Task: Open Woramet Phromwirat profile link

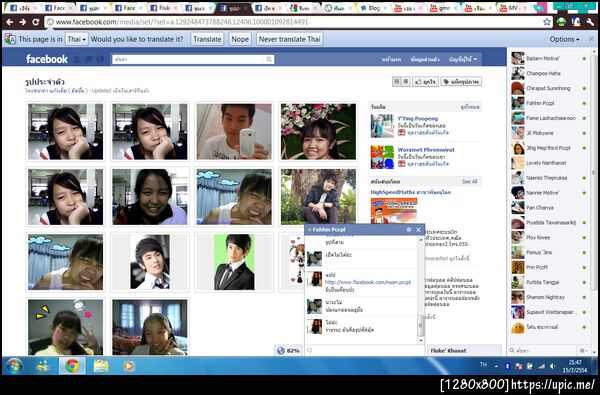Action: (x=426, y=150)
